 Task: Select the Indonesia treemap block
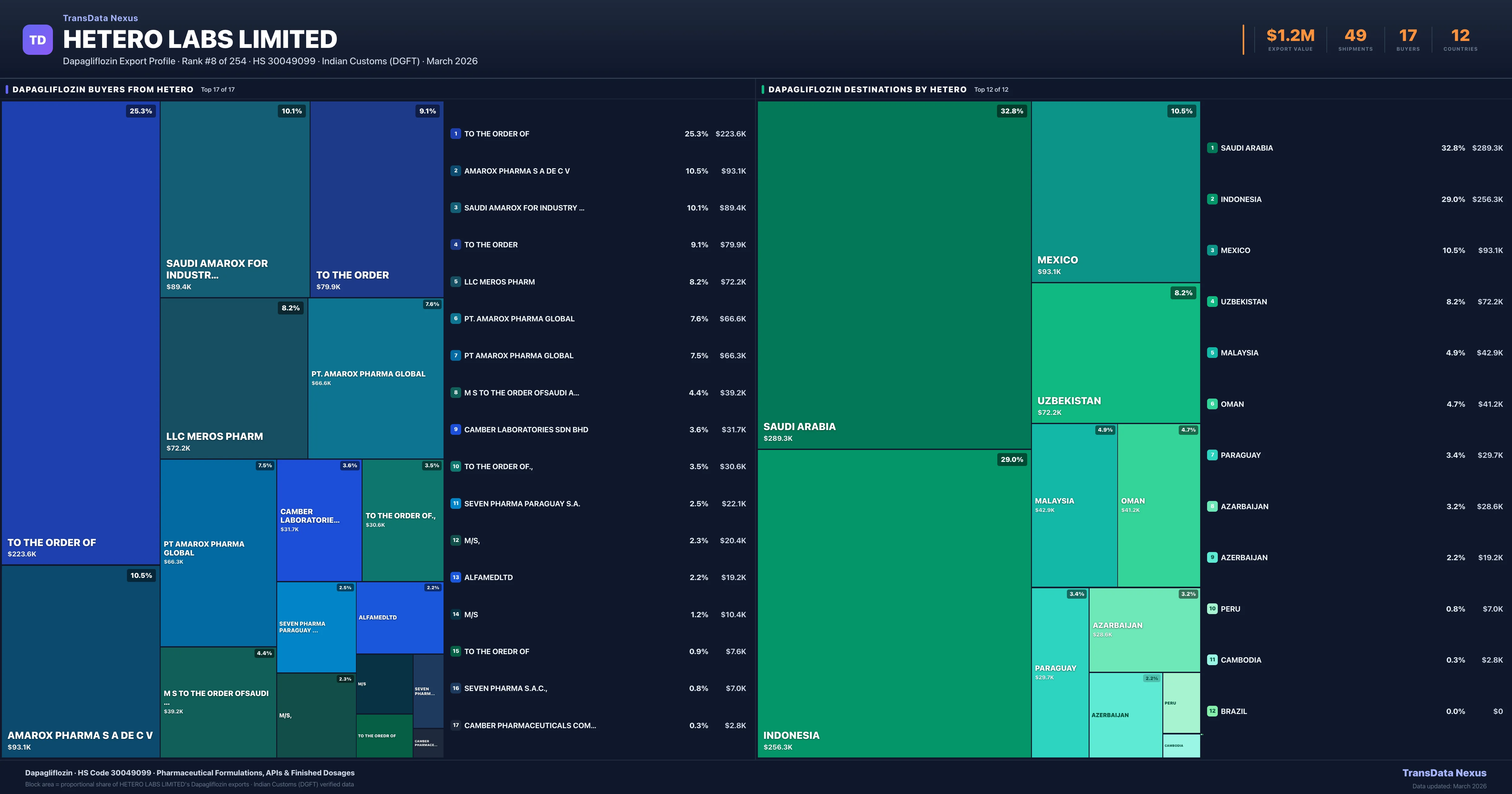point(893,604)
